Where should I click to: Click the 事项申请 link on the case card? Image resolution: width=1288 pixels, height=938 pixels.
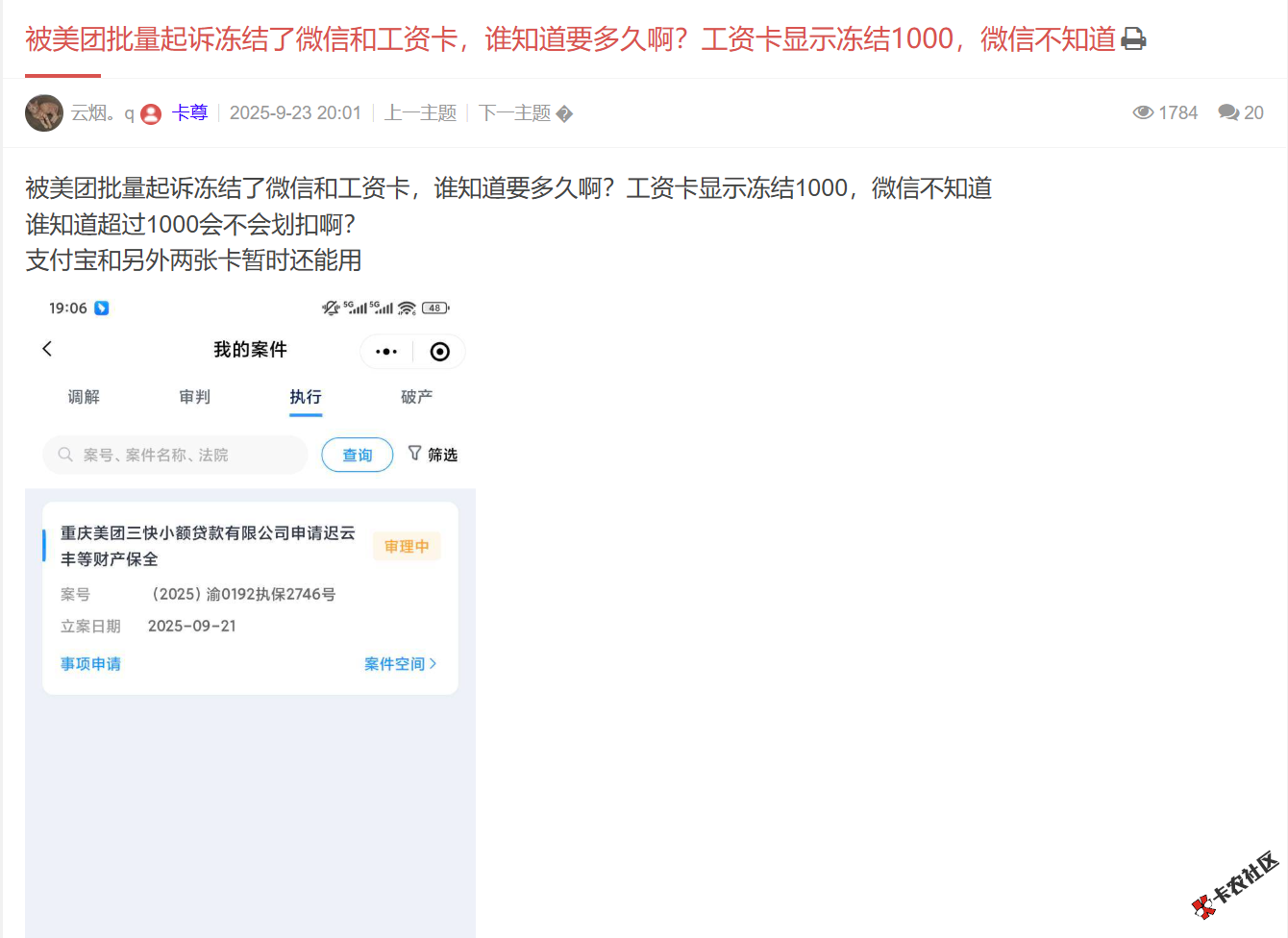tap(90, 663)
